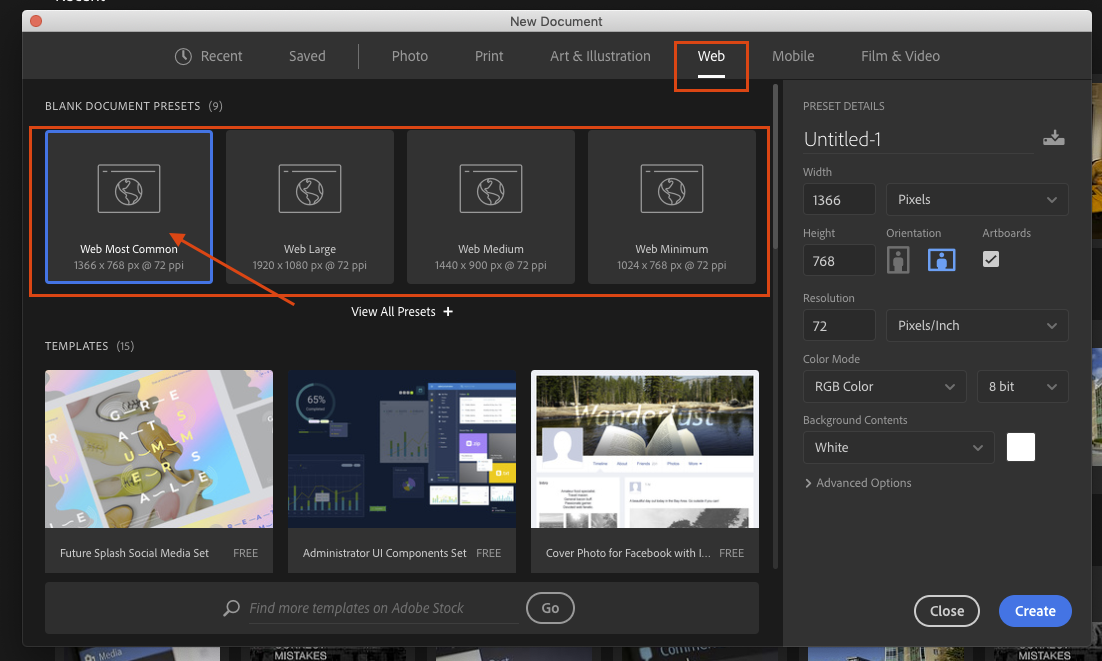
Task: Select the Web Minimum preset
Action: 671,207
